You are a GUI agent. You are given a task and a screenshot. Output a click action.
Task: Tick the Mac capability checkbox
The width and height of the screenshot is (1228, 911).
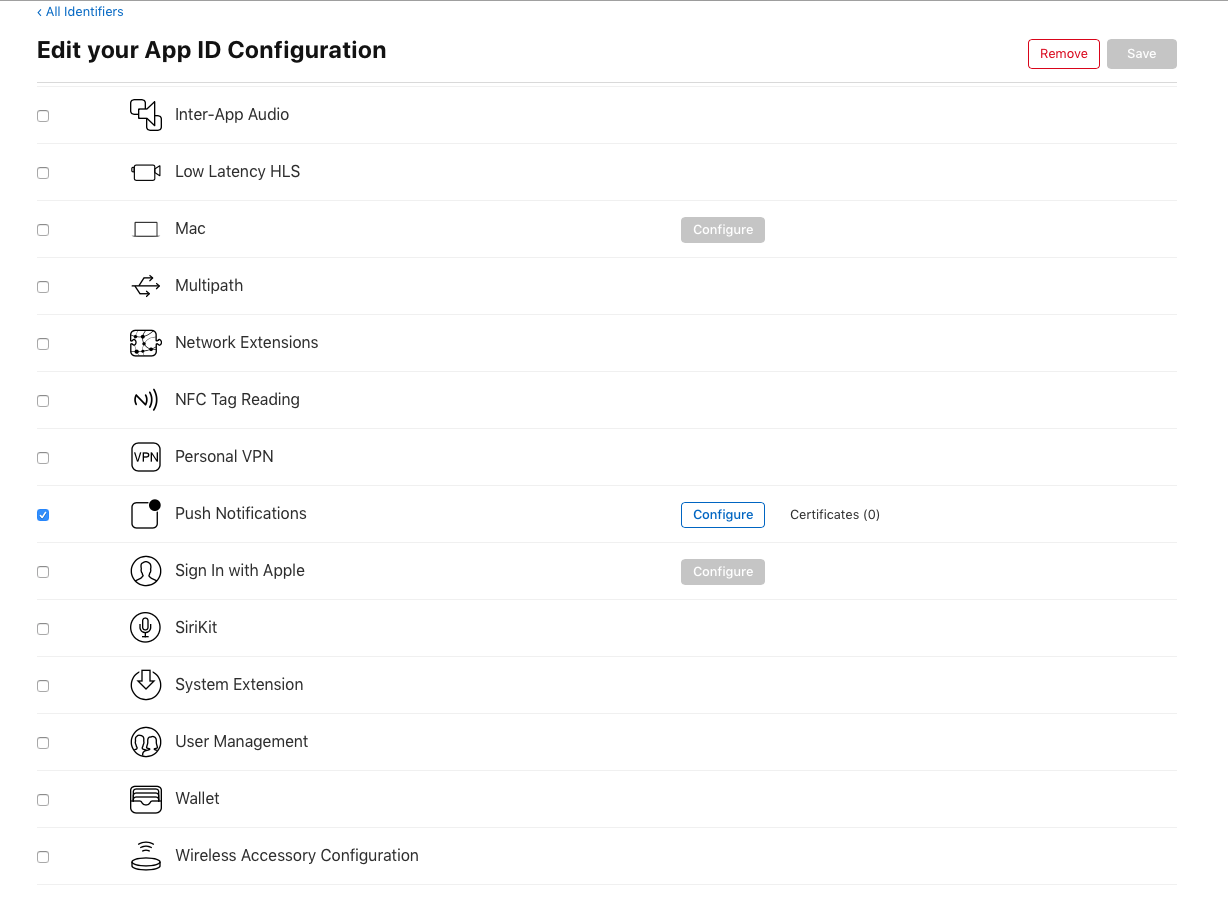coord(43,230)
